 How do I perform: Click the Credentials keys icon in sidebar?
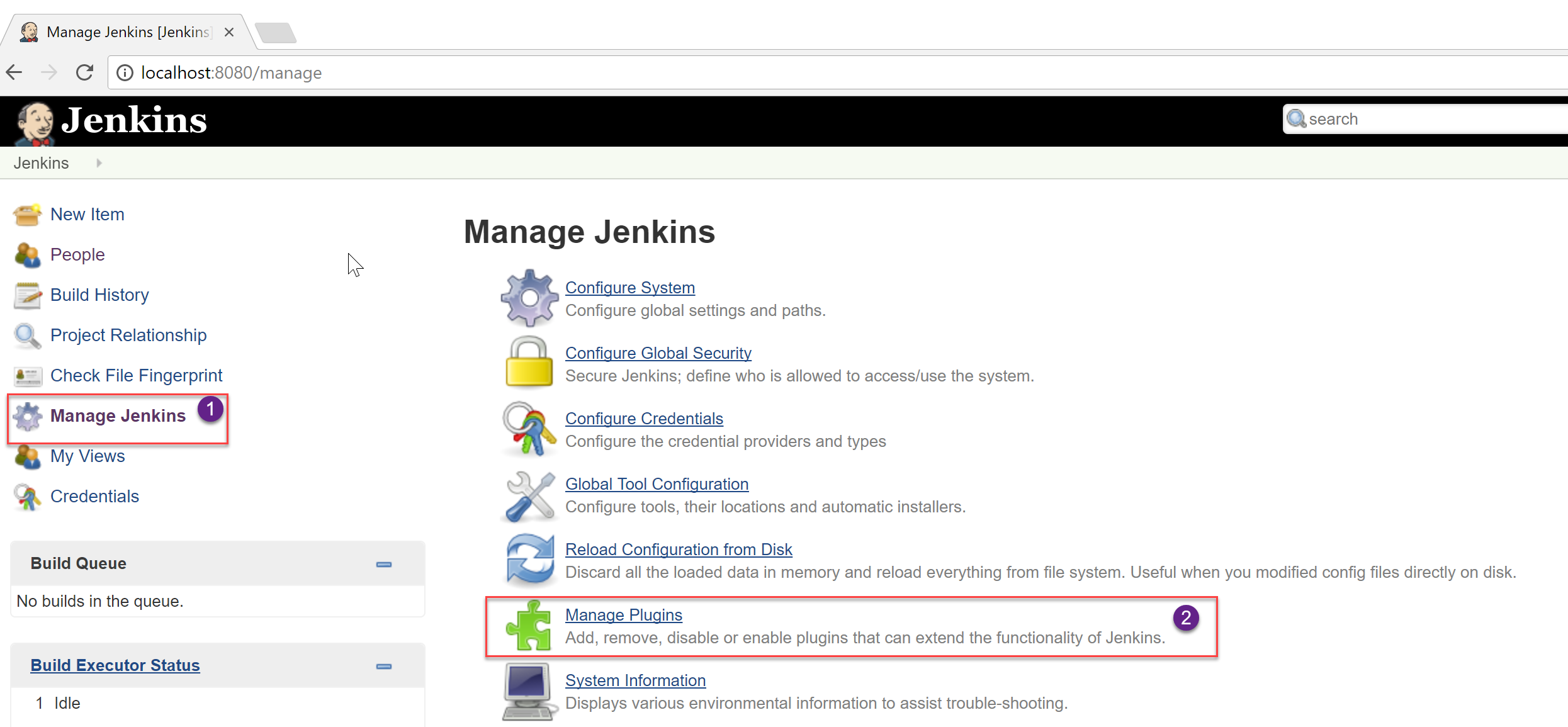[27, 497]
